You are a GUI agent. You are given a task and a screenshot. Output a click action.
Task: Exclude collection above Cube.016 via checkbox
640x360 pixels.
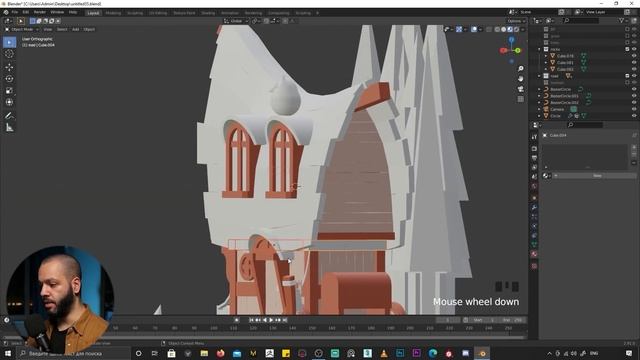[x=627, y=49]
